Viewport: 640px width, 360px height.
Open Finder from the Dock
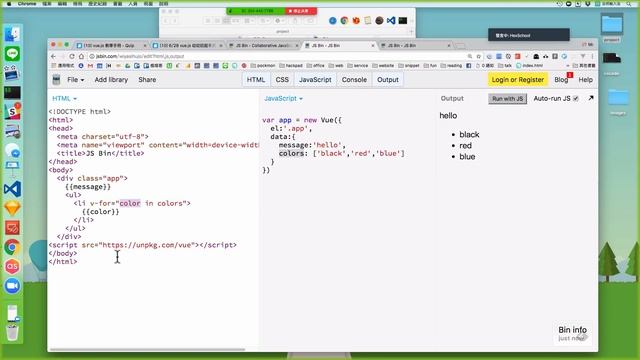click(12, 34)
